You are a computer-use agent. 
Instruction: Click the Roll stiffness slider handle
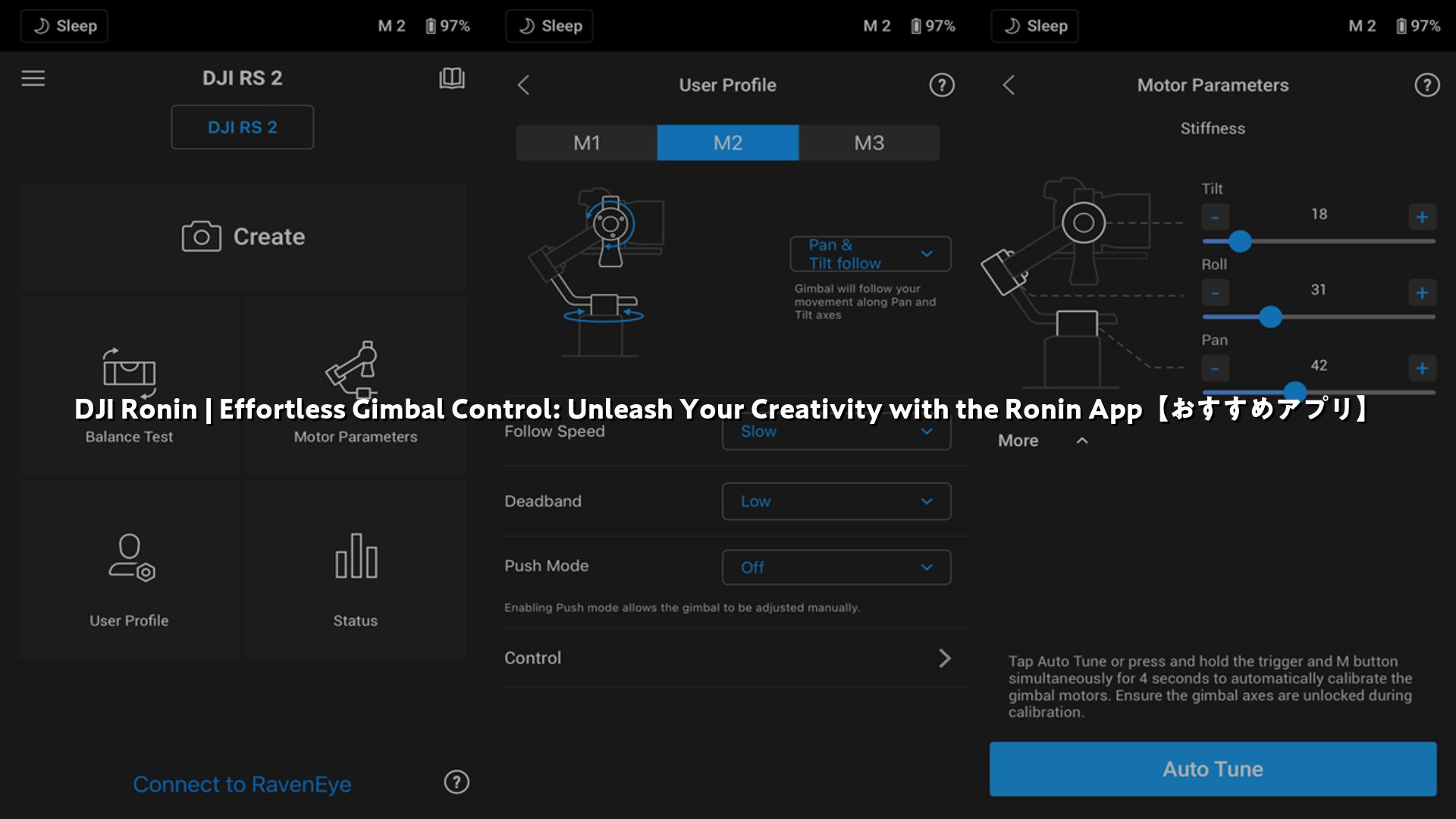(1270, 317)
